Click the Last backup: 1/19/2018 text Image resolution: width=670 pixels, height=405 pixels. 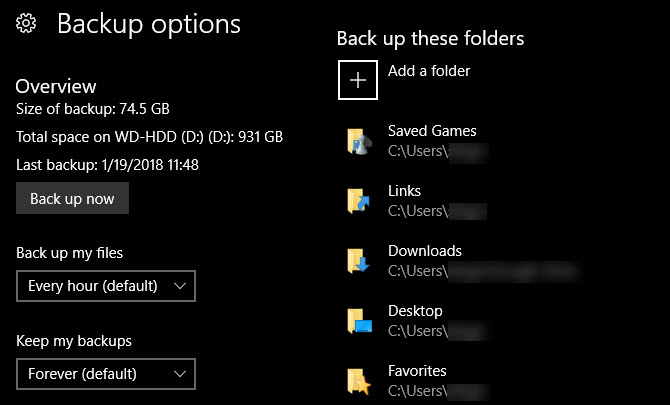pyautogui.click(x=107, y=165)
